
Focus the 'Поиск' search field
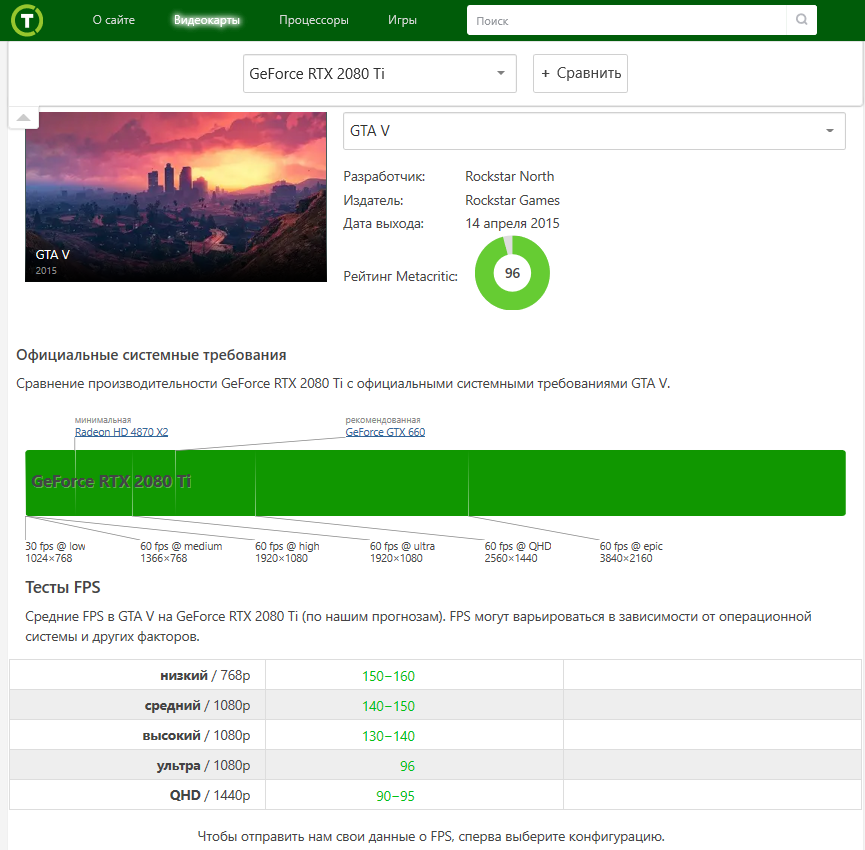click(627, 20)
